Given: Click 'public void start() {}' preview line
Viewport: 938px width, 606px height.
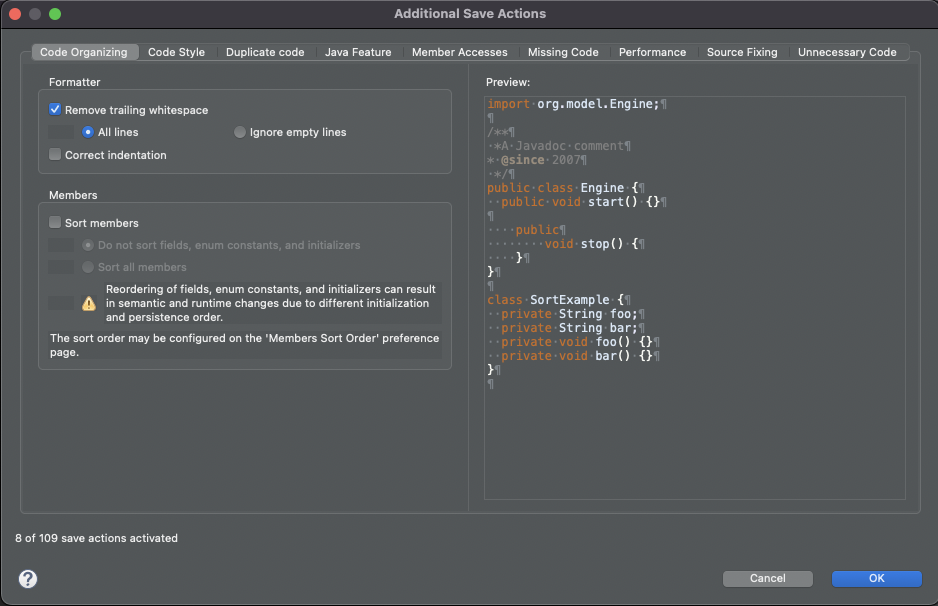Looking at the screenshot, I should [x=580, y=202].
